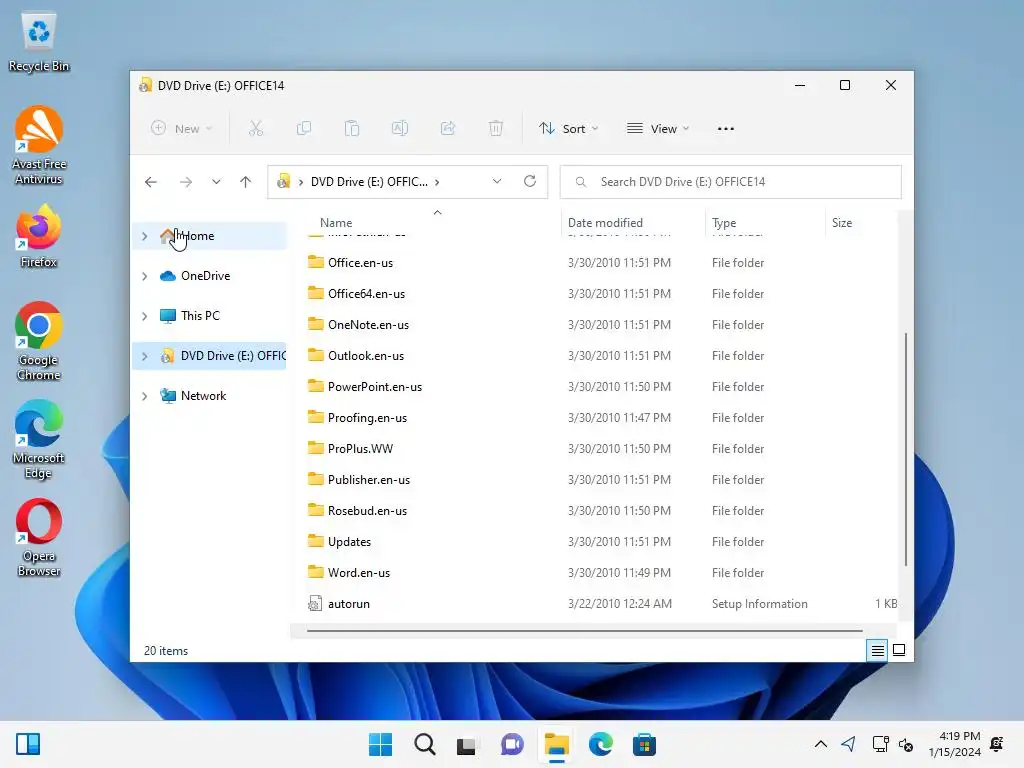The image size is (1024, 768).
Task: Open clock and date in system tray
Action: 955,744
